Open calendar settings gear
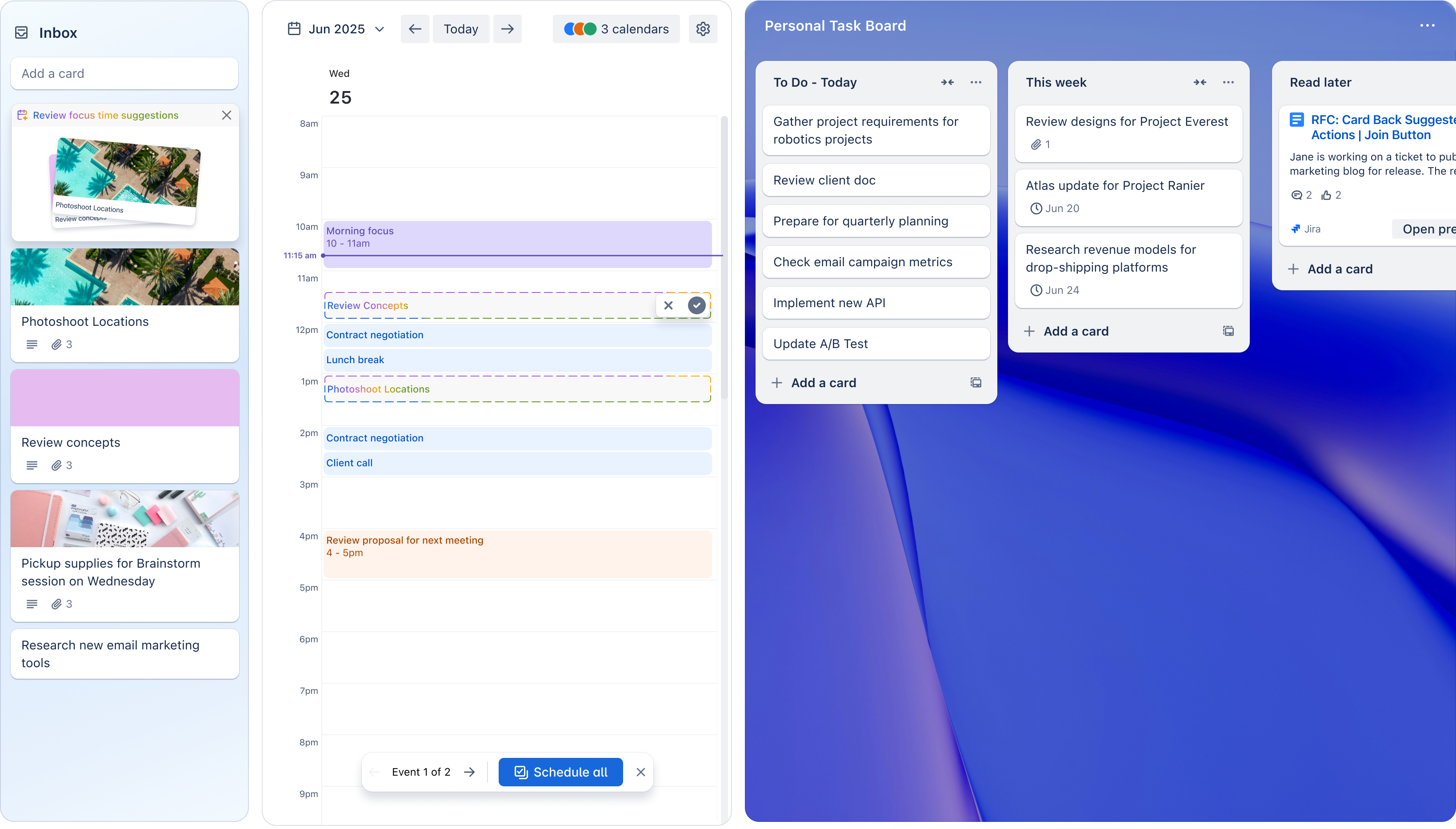 coord(702,29)
